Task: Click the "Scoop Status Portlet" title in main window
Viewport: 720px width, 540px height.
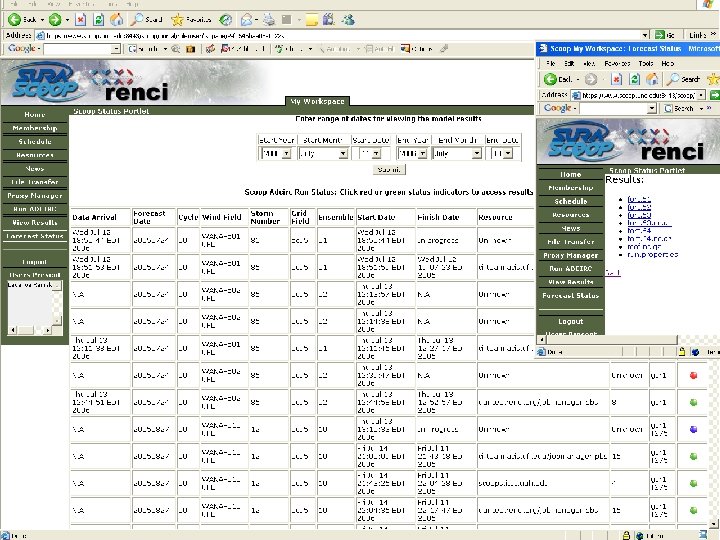Action: coord(111,111)
